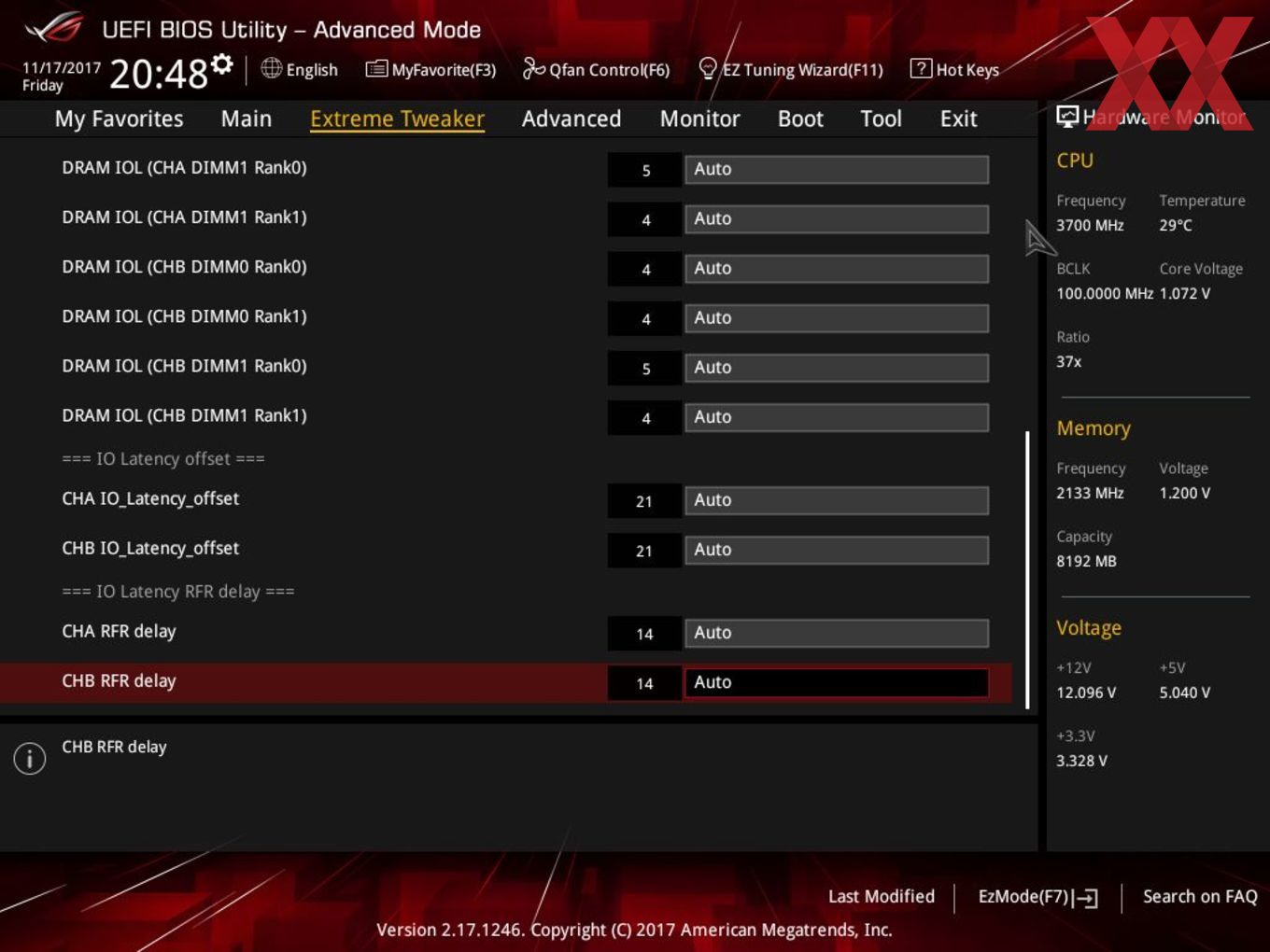Click the ROG logo icon
The width and height of the screenshot is (1270, 952).
tap(54, 28)
